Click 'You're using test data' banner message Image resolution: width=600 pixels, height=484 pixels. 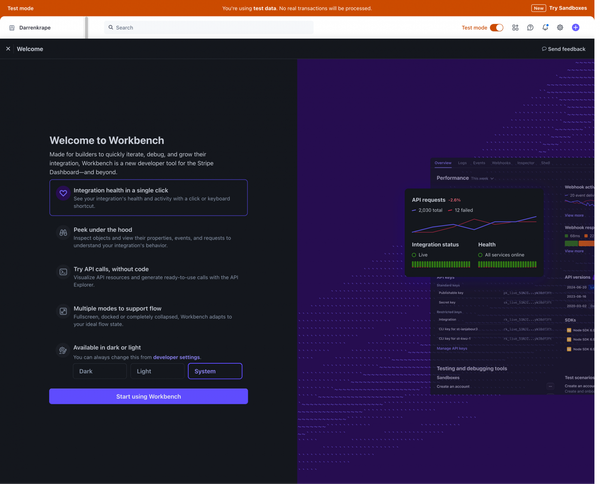point(297,8)
